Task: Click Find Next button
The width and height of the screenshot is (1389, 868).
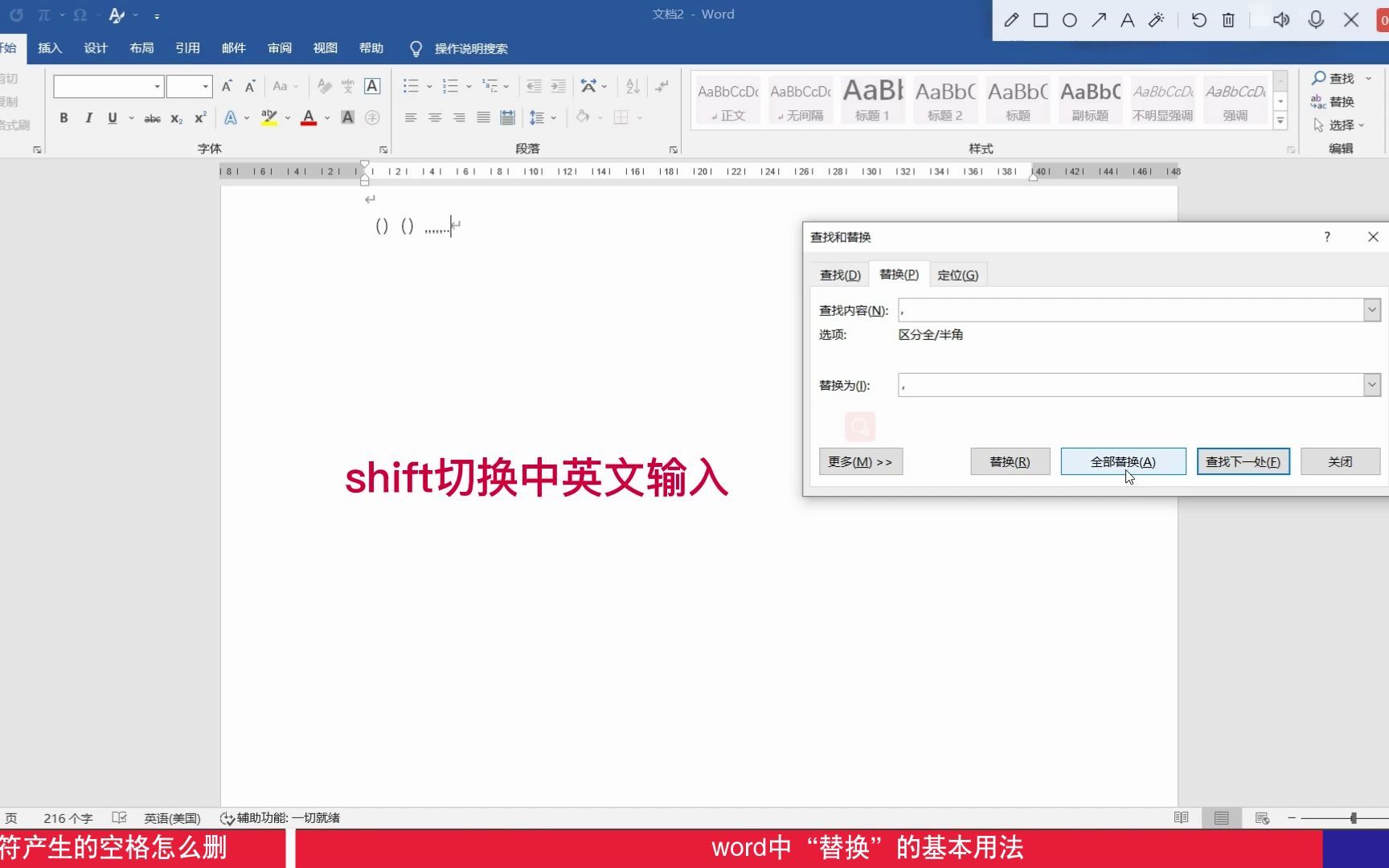Action: pyautogui.click(x=1243, y=461)
